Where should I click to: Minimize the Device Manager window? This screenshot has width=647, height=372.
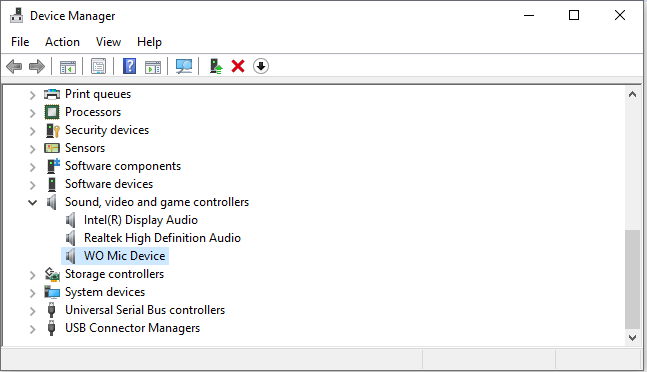click(529, 16)
